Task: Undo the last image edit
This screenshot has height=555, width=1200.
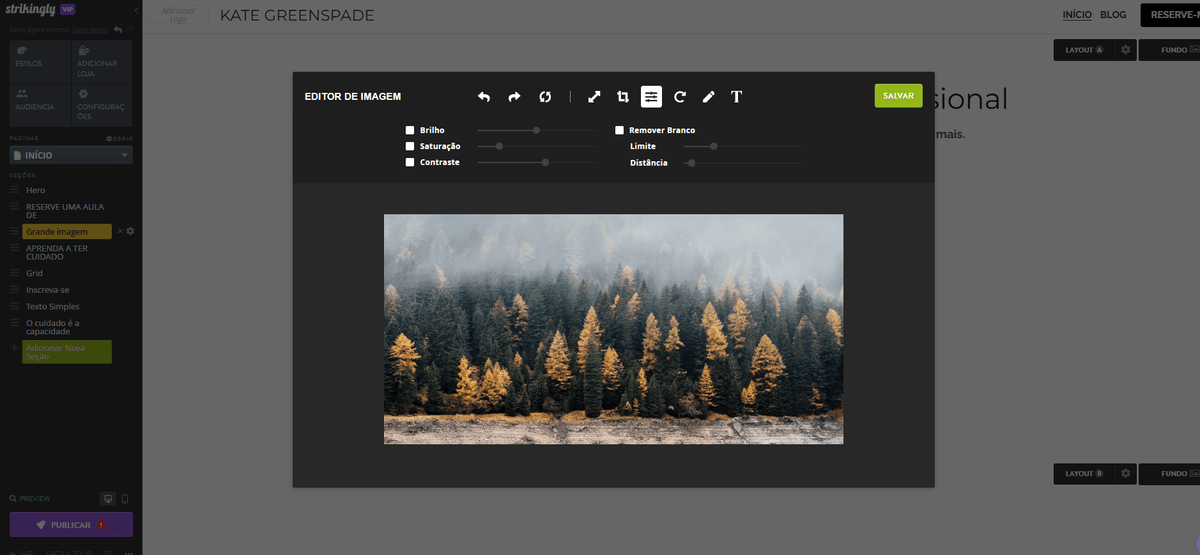Action: [484, 97]
